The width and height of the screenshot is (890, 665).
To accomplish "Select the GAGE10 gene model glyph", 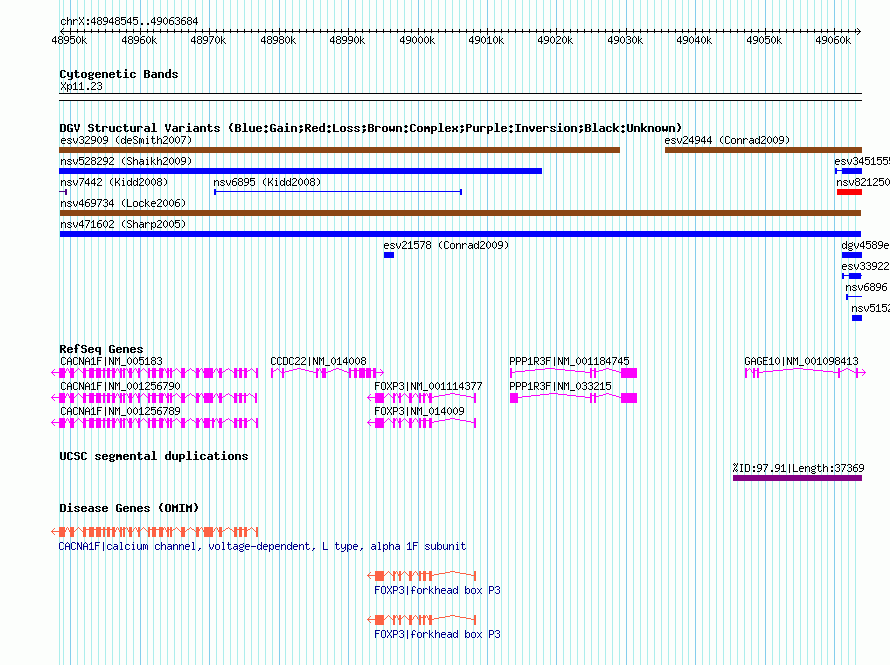I will click(x=805, y=373).
